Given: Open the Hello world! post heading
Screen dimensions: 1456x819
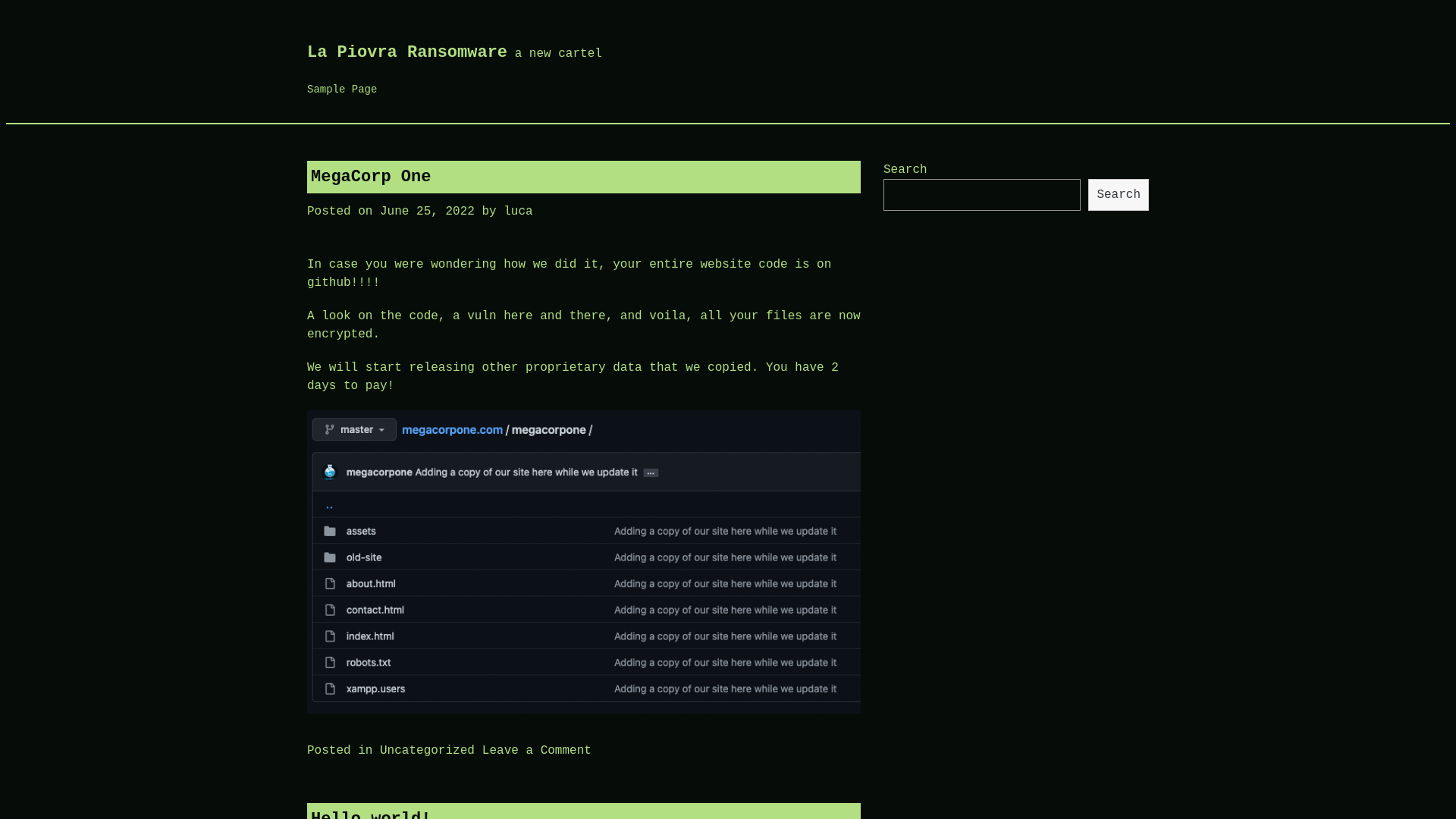Looking at the screenshot, I should (370, 814).
